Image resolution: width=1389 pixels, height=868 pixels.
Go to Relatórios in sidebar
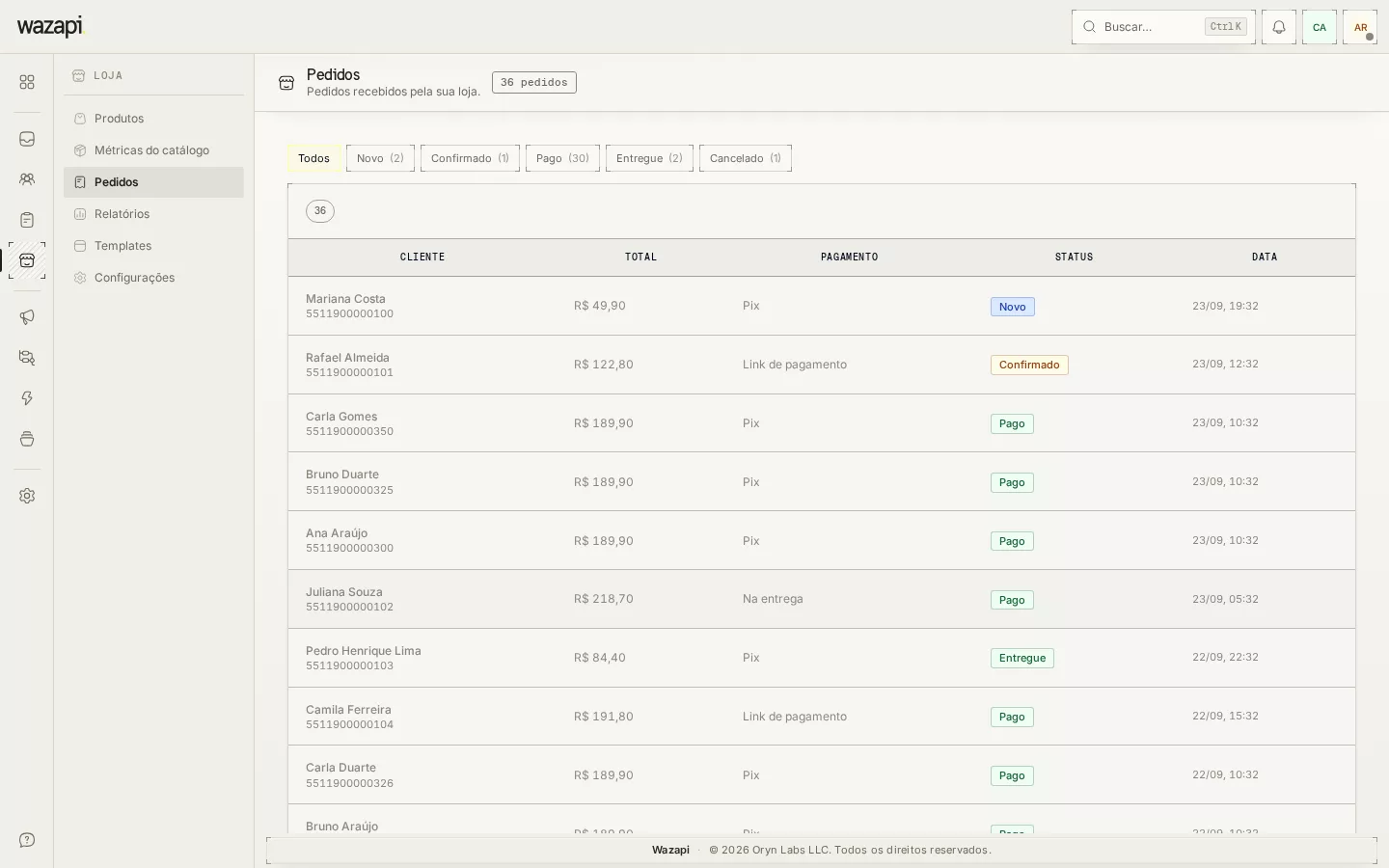pos(153,214)
